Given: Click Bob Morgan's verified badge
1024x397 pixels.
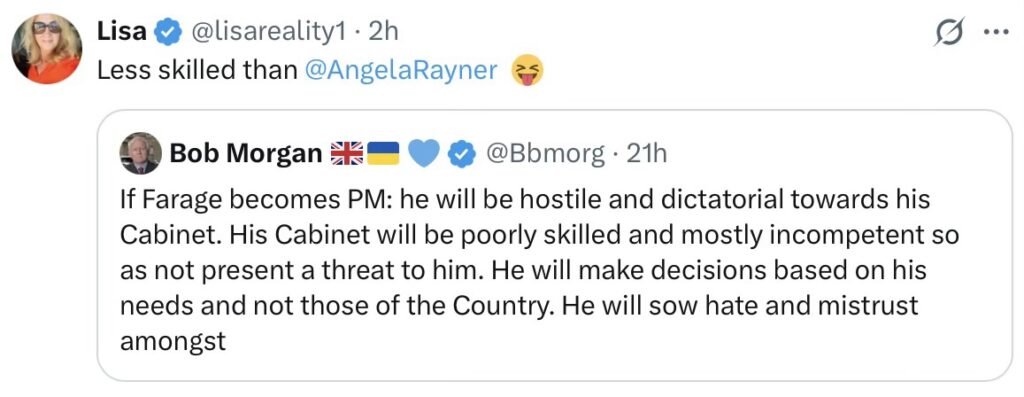Looking at the screenshot, I should coord(462,154).
